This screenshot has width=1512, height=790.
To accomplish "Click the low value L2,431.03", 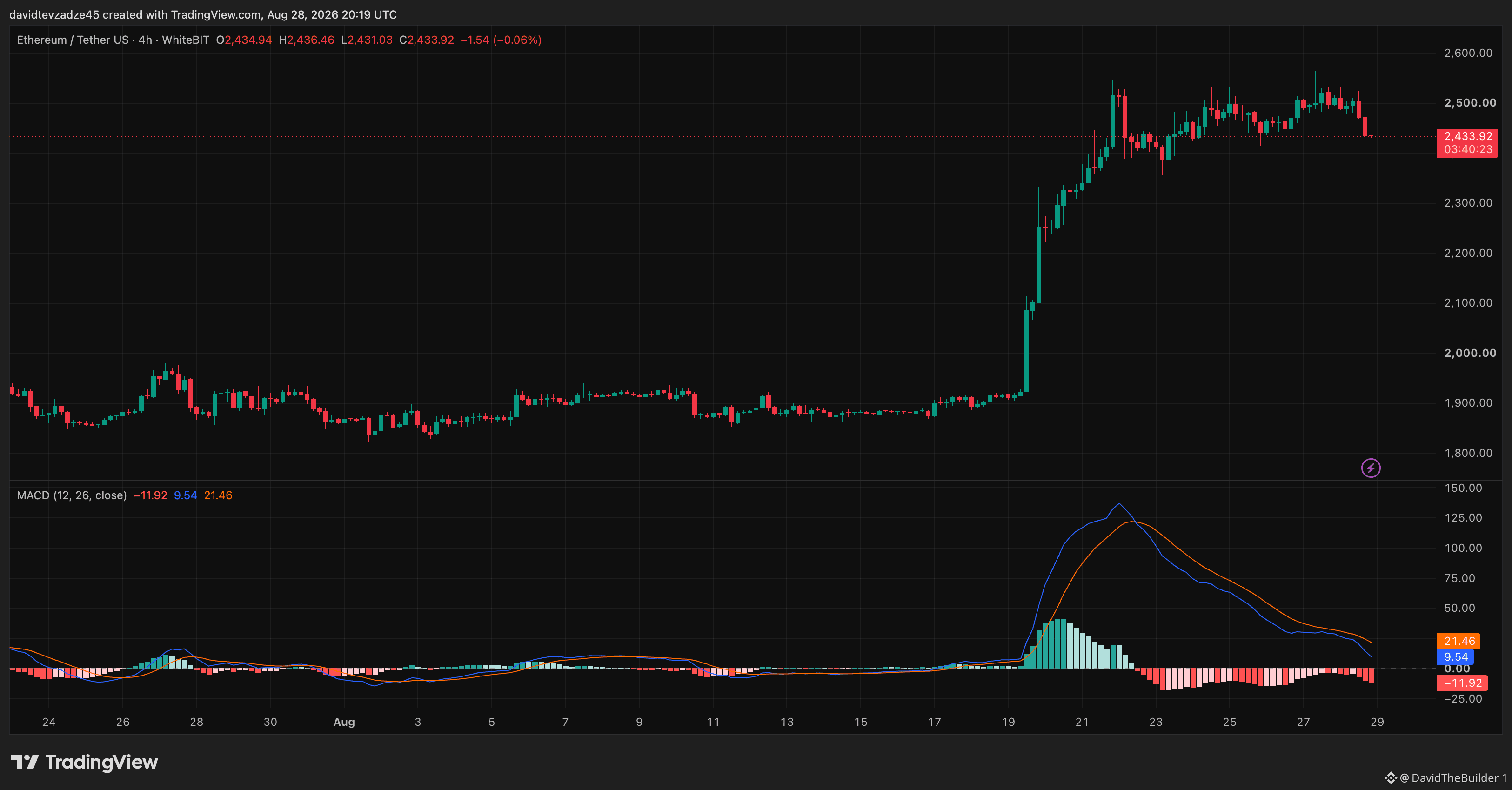I will [367, 40].
